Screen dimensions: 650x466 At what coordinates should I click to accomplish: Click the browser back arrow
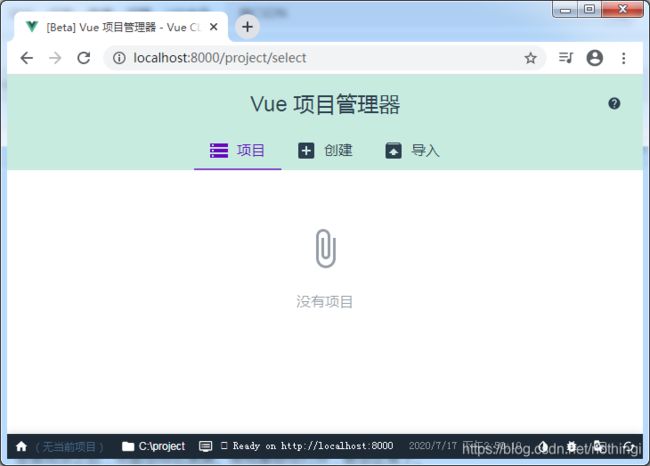[27, 58]
